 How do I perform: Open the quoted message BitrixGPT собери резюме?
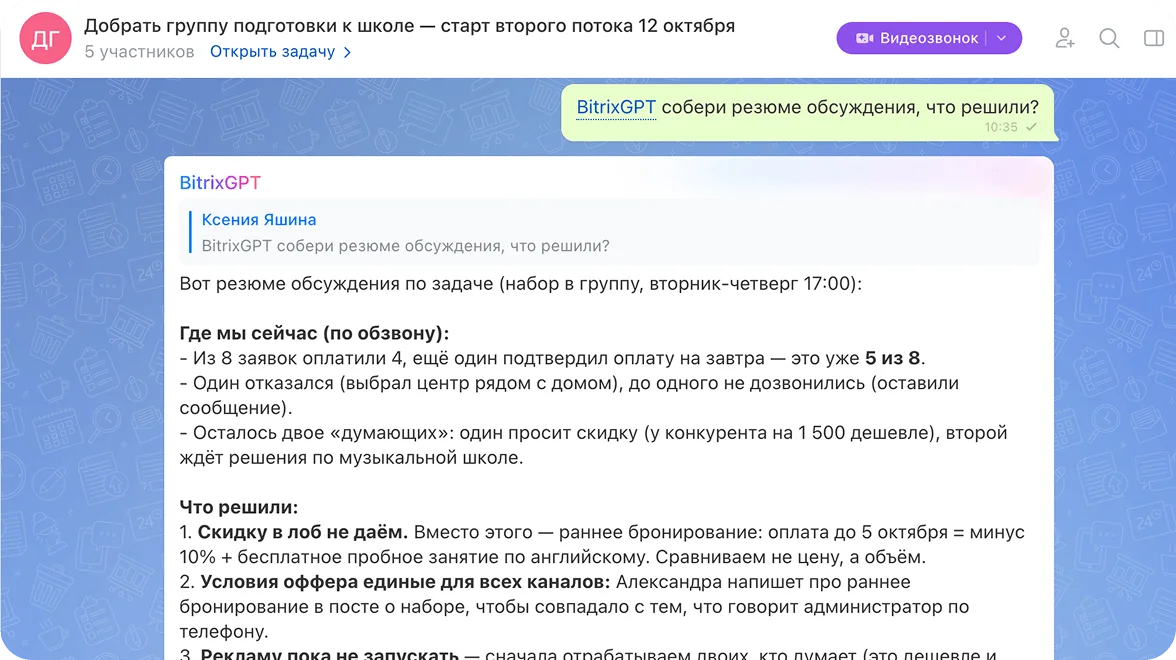click(x=406, y=246)
